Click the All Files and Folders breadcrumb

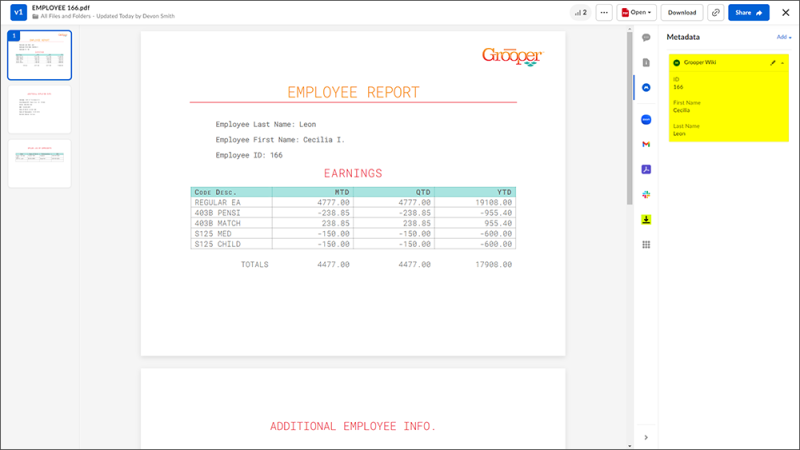coord(65,16)
